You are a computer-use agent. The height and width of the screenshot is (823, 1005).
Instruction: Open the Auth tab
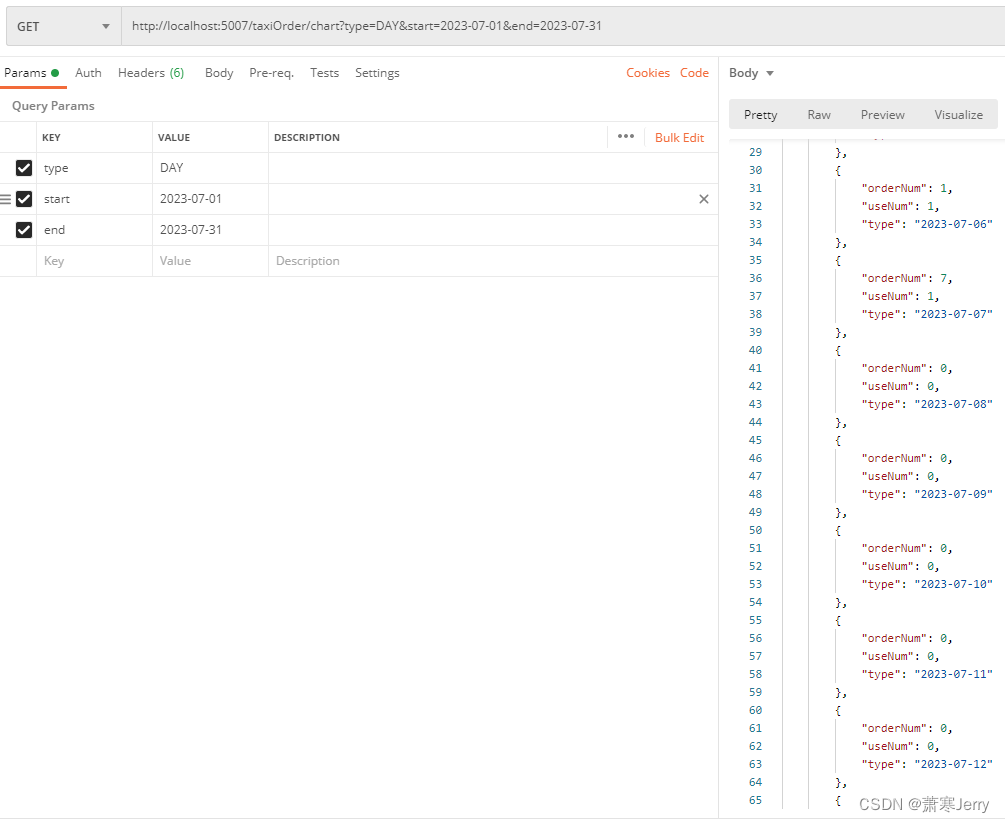coord(88,73)
